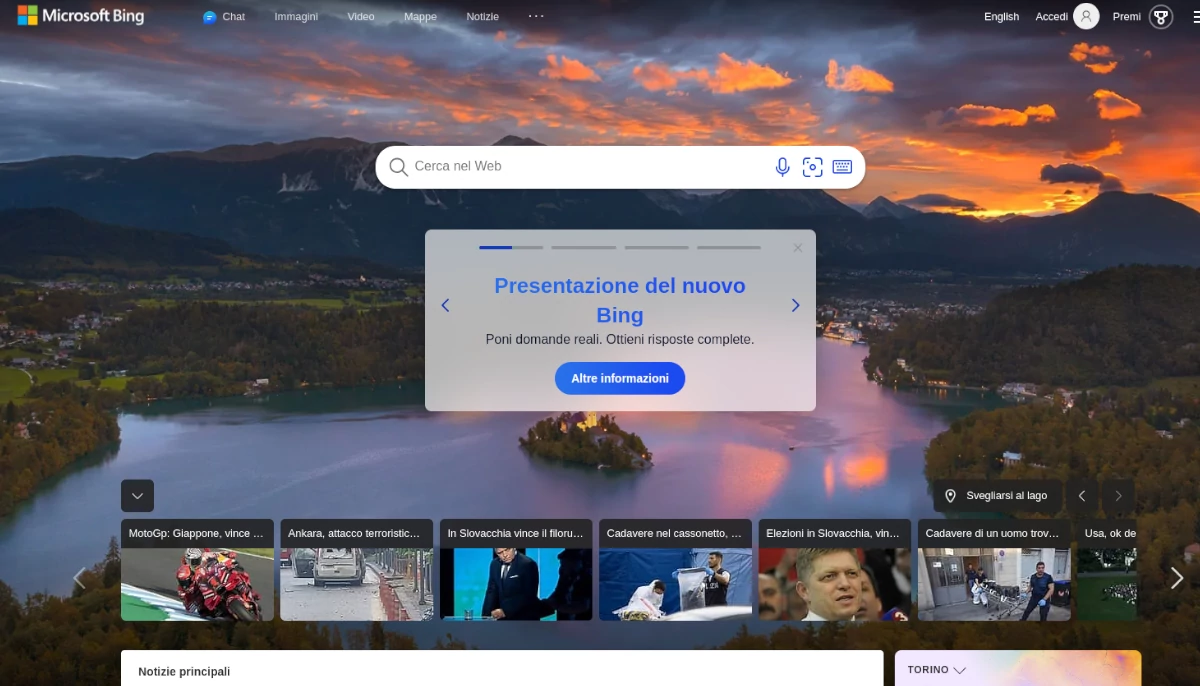The height and width of the screenshot is (686, 1200).
Task: Click the magnifying glass search icon
Action: [x=398, y=167]
